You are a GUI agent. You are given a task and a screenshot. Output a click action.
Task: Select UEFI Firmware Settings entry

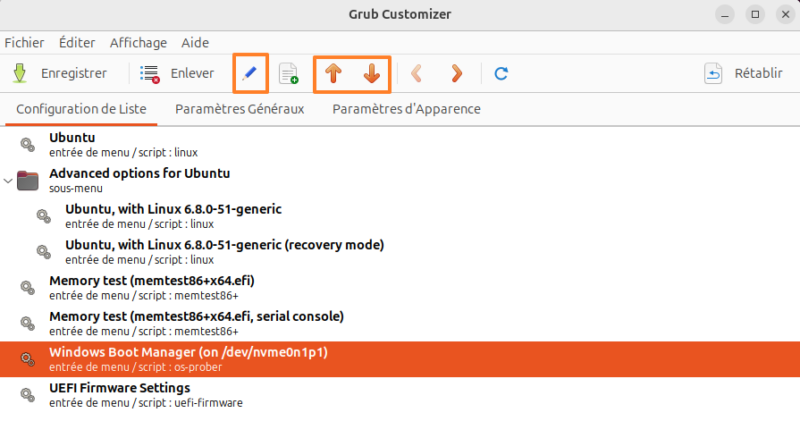point(400,395)
